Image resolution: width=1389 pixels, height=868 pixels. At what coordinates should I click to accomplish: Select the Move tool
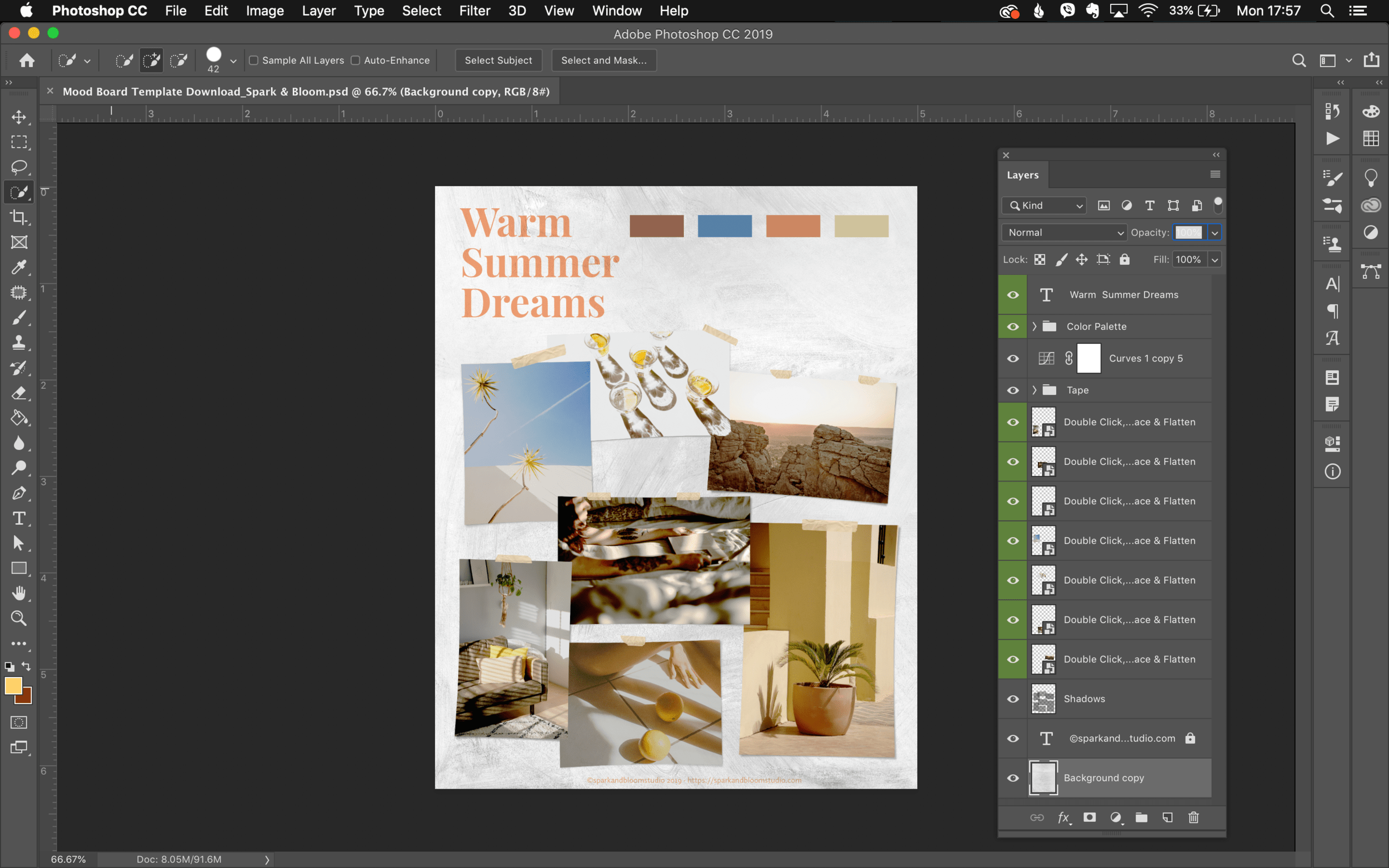19,117
